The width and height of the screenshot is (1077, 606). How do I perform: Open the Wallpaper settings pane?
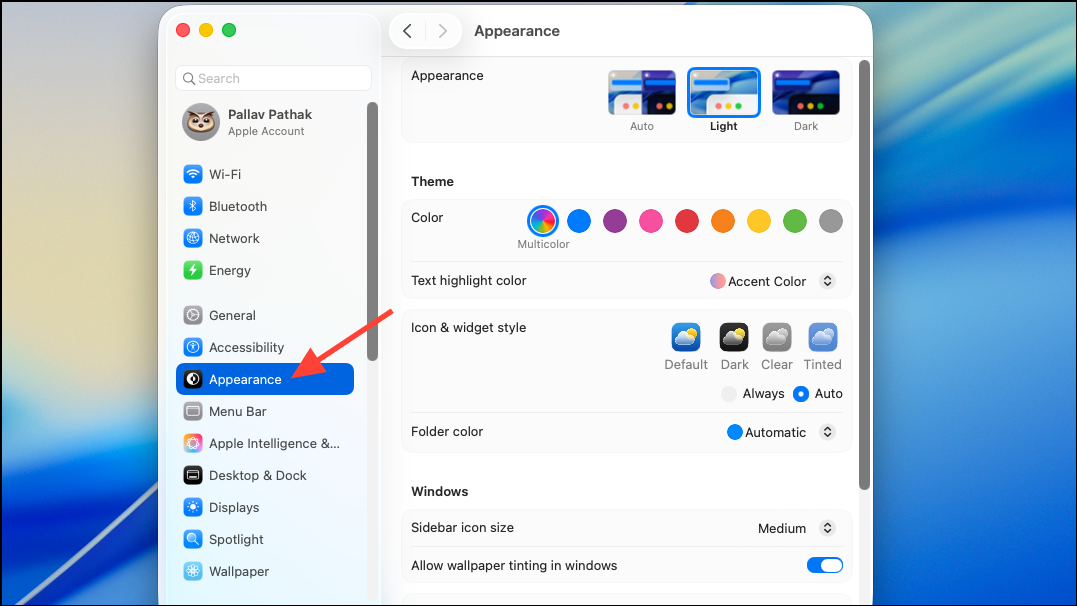[x=264, y=571]
